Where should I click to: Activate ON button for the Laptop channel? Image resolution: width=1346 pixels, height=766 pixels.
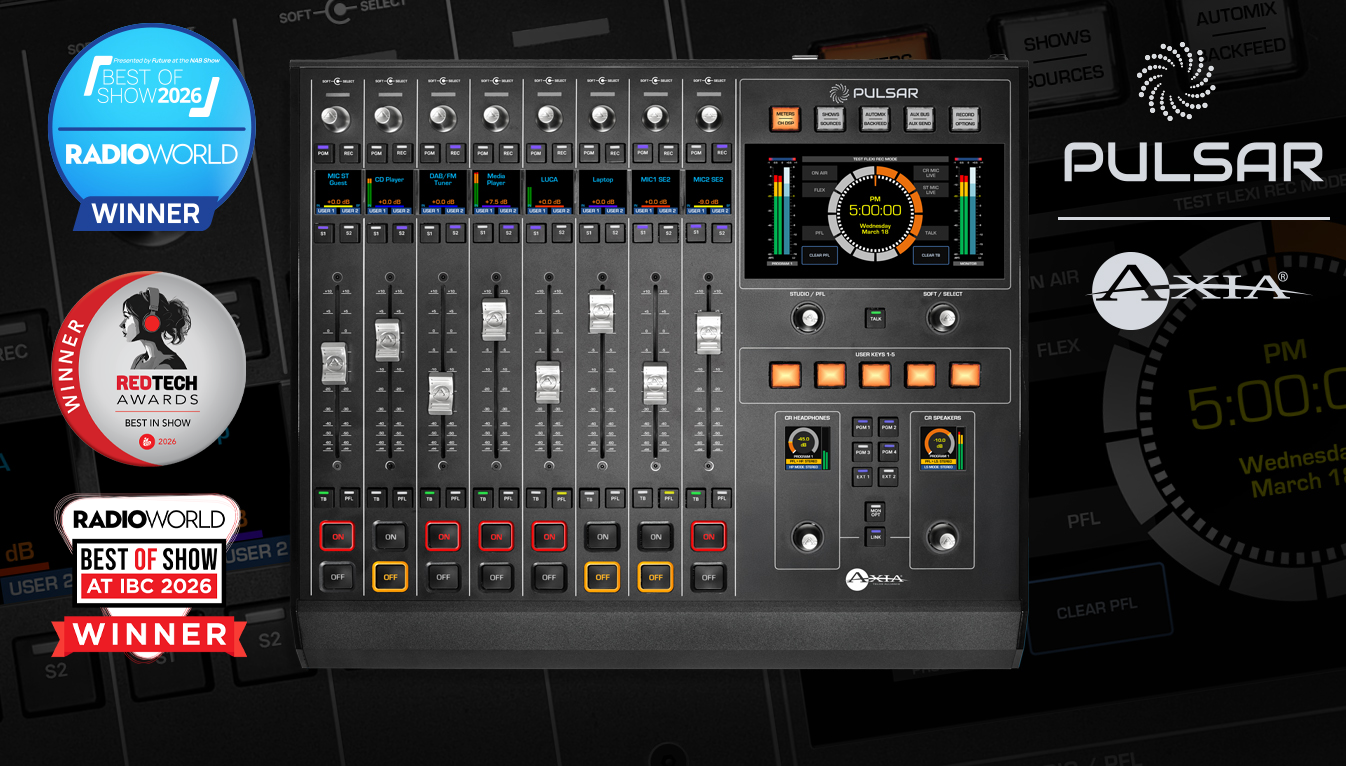point(602,536)
